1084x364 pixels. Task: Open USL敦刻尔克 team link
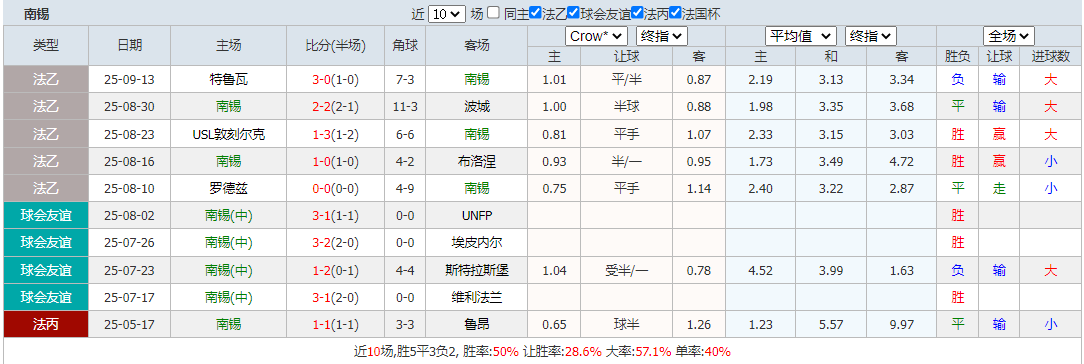[x=229, y=134]
